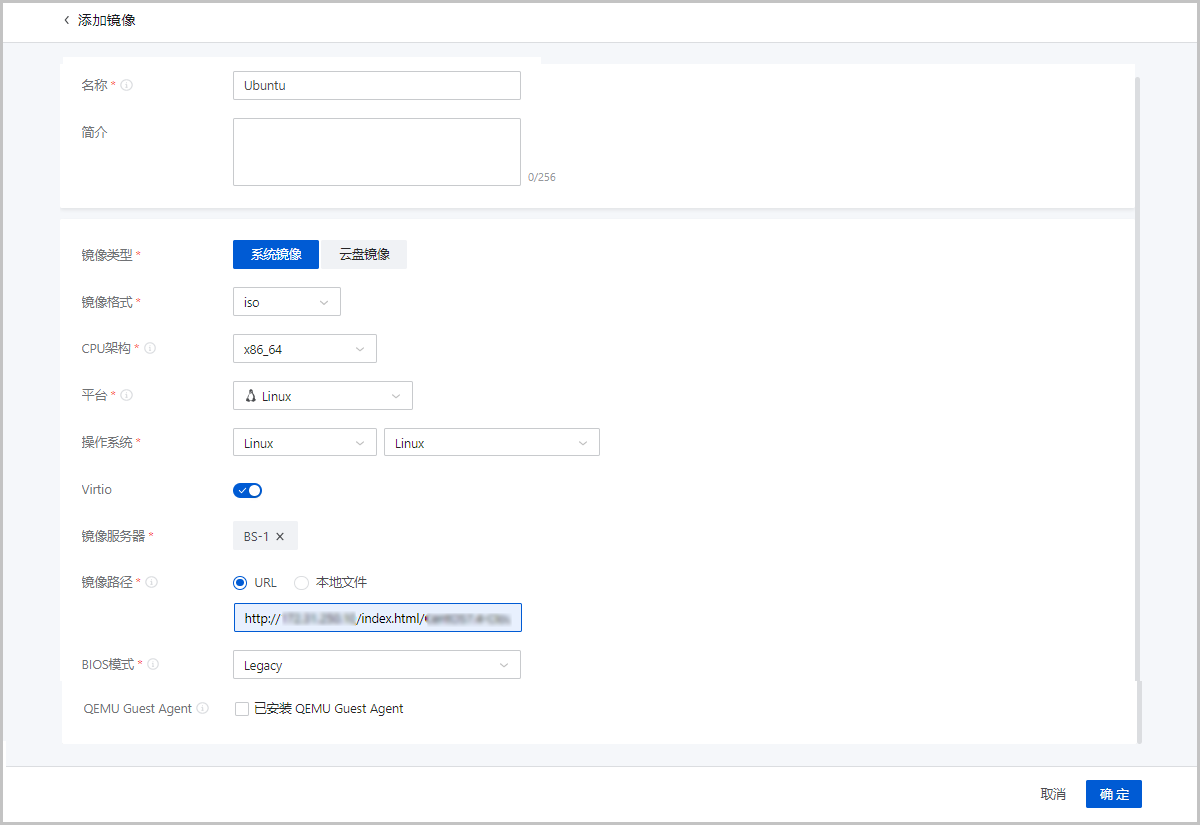
Task: Select the 本地文件 radio button
Action: click(x=301, y=583)
